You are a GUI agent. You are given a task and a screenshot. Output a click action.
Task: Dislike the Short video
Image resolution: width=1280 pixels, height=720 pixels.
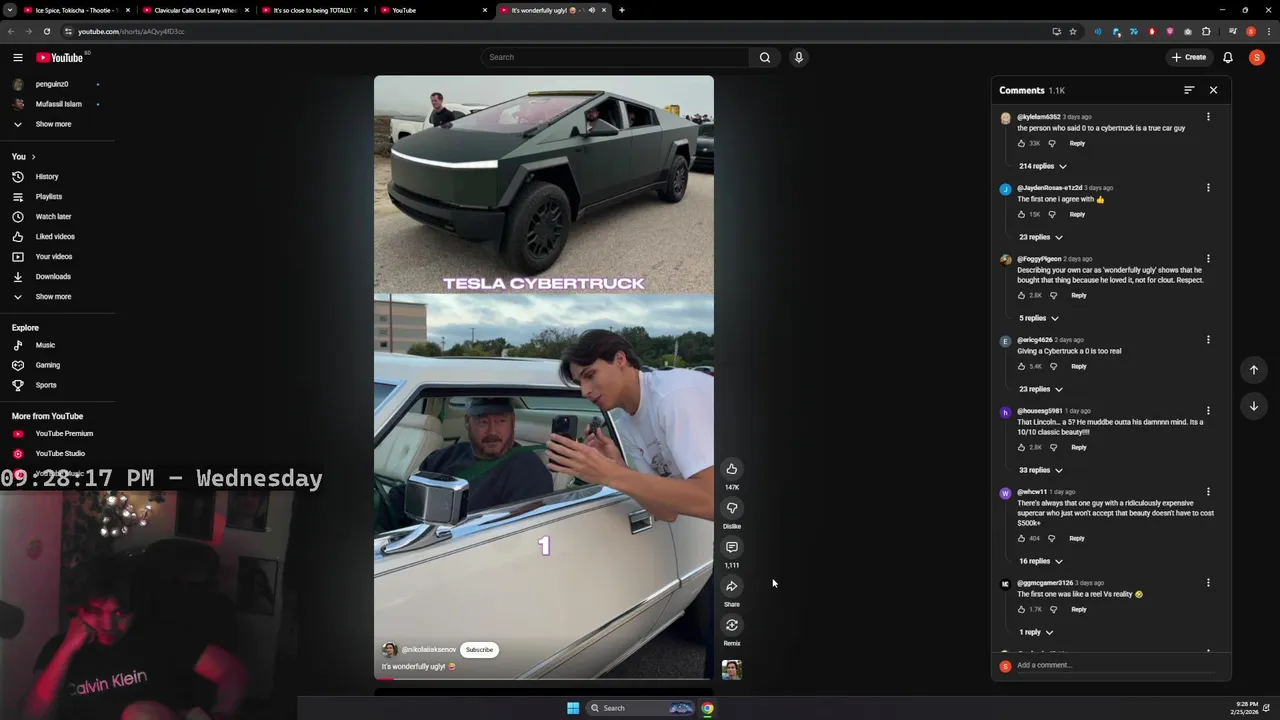click(x=732, y=508)
